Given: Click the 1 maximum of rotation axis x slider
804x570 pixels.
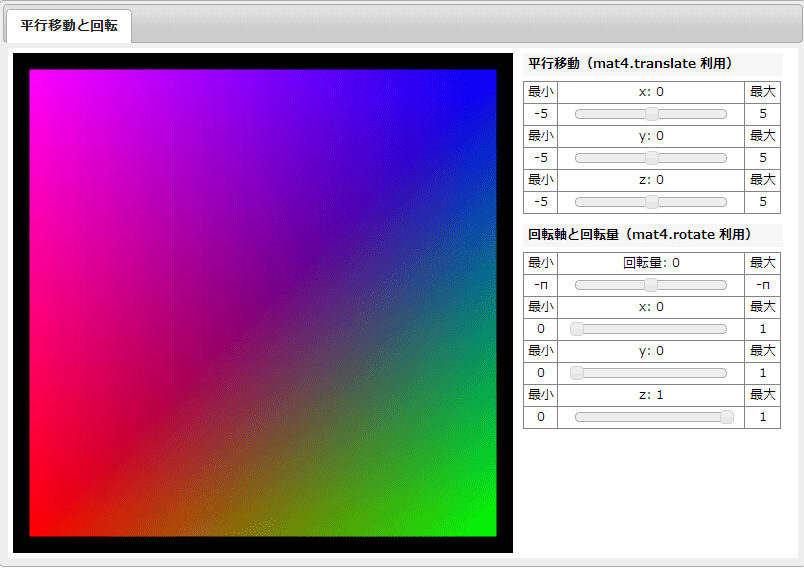Looking at the screenshot, I should click(763, 329).
